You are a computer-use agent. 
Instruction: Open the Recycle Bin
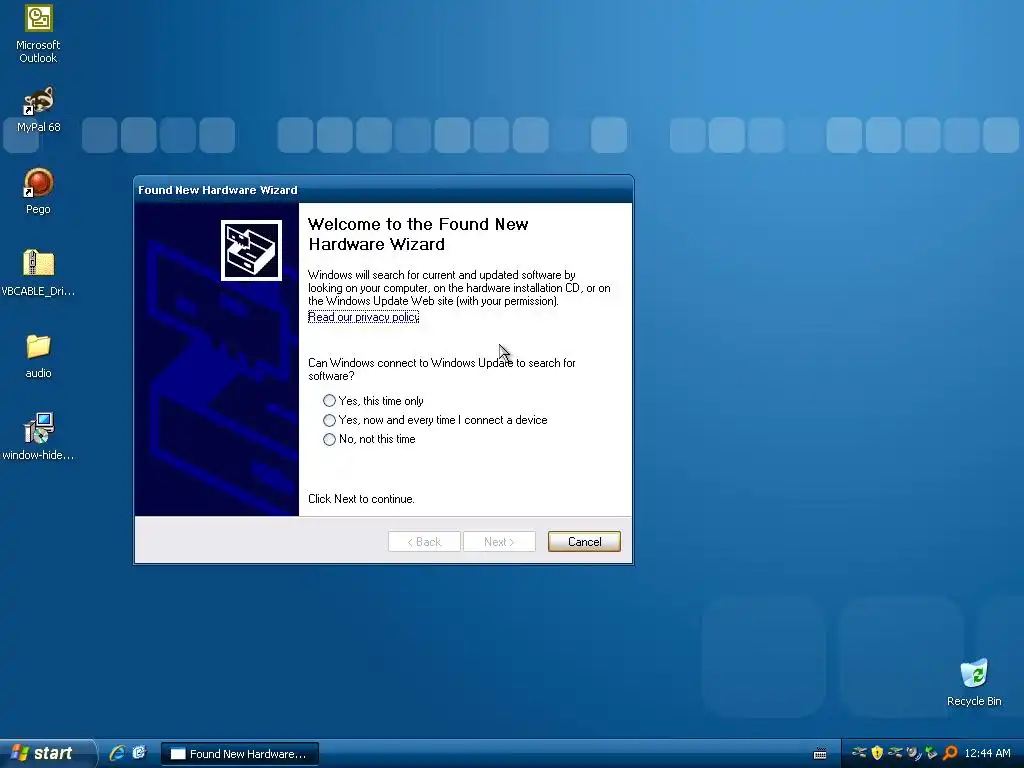[x=974, y=682]
